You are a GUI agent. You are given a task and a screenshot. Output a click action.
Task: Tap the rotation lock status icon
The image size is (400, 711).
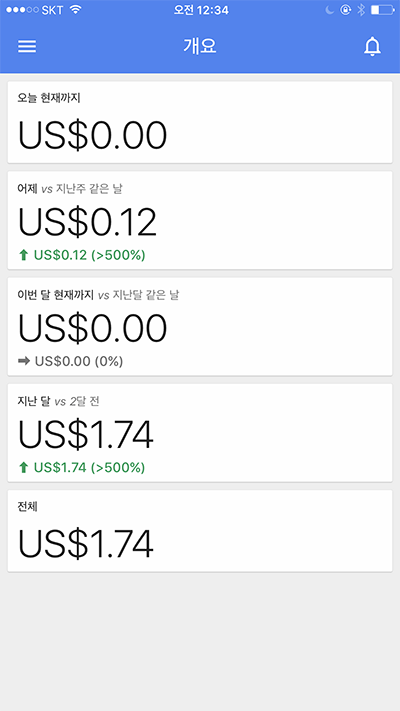[346, 10]
